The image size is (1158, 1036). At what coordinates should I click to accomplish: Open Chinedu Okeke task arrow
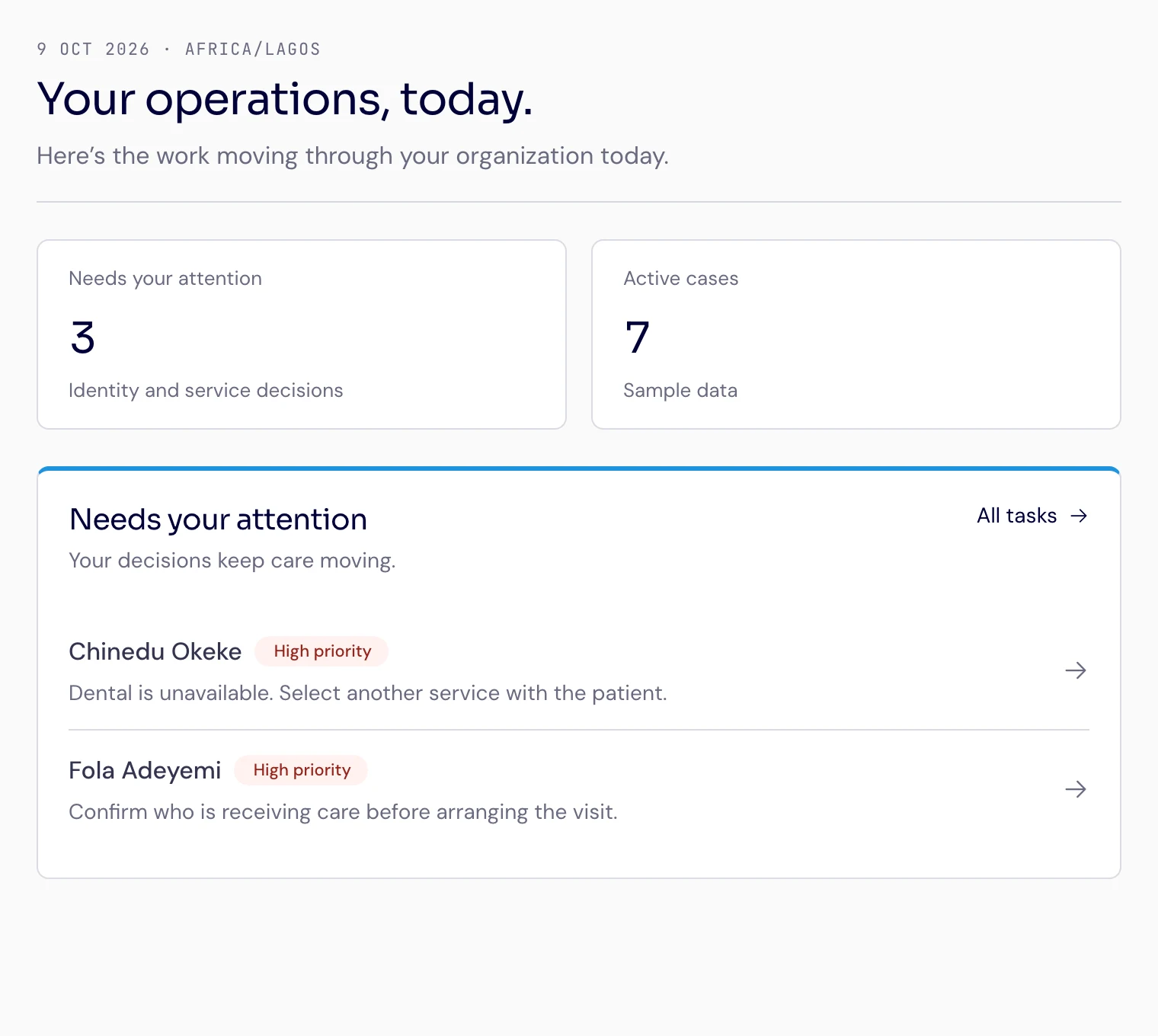coord(1076,670)
